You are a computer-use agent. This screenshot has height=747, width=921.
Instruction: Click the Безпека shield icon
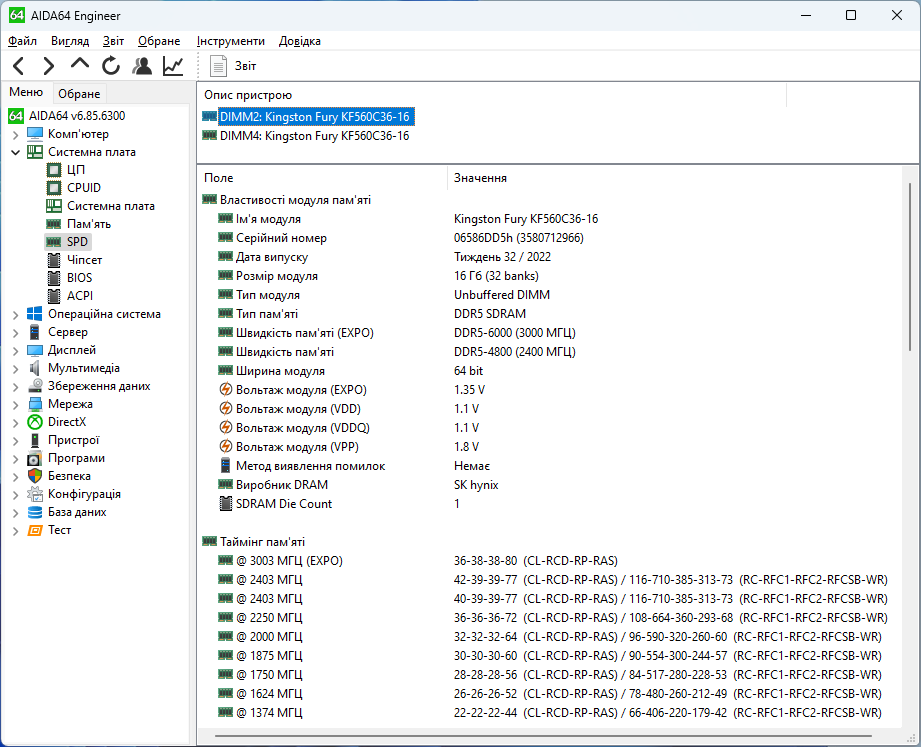point(35,476)
